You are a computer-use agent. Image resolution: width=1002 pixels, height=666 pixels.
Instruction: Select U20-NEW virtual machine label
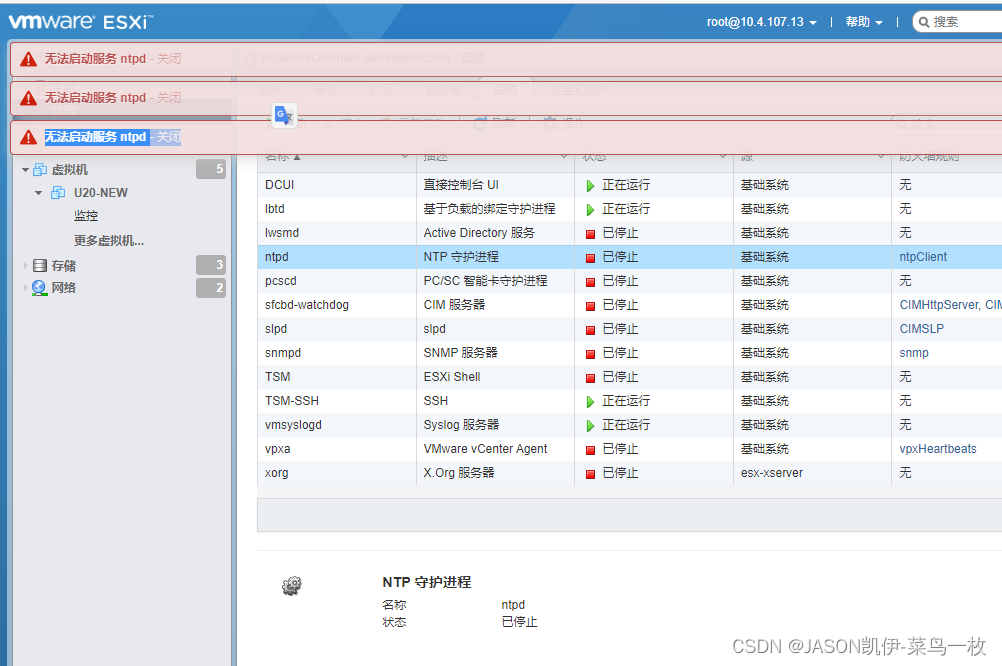coord(101,192)
